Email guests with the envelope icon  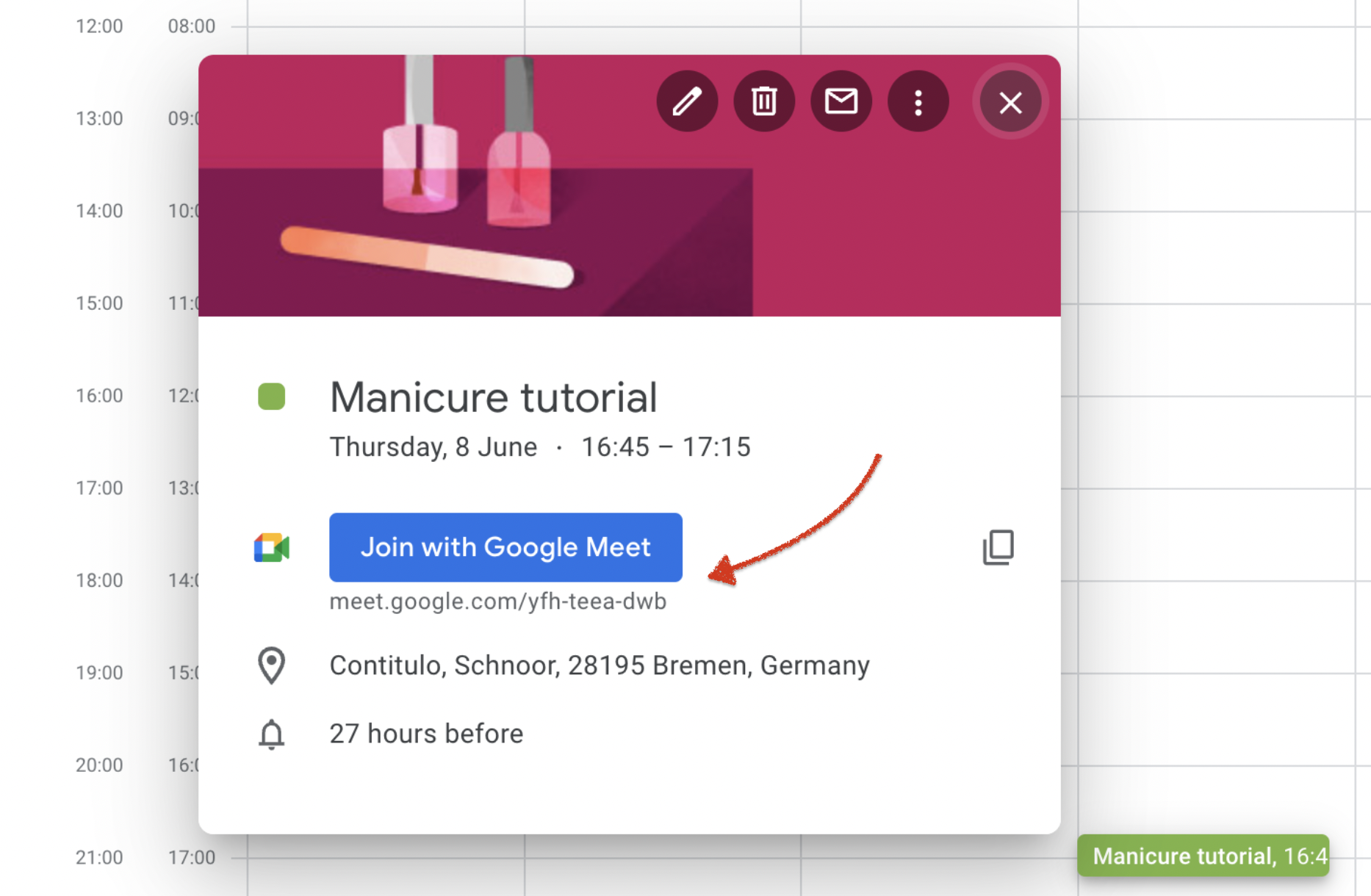tap(841, 101)
